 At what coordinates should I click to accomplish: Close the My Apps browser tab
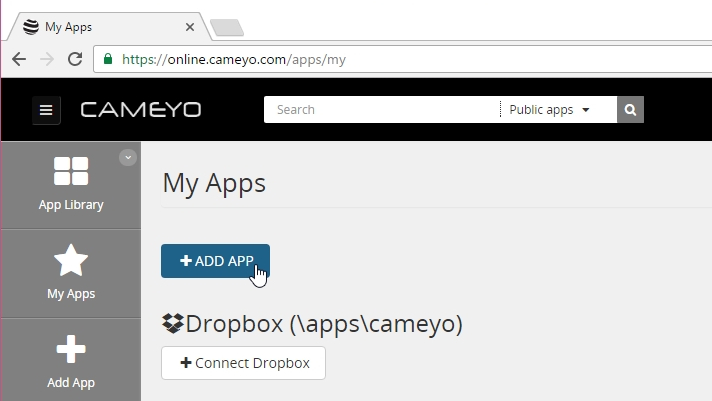point(190,27)
